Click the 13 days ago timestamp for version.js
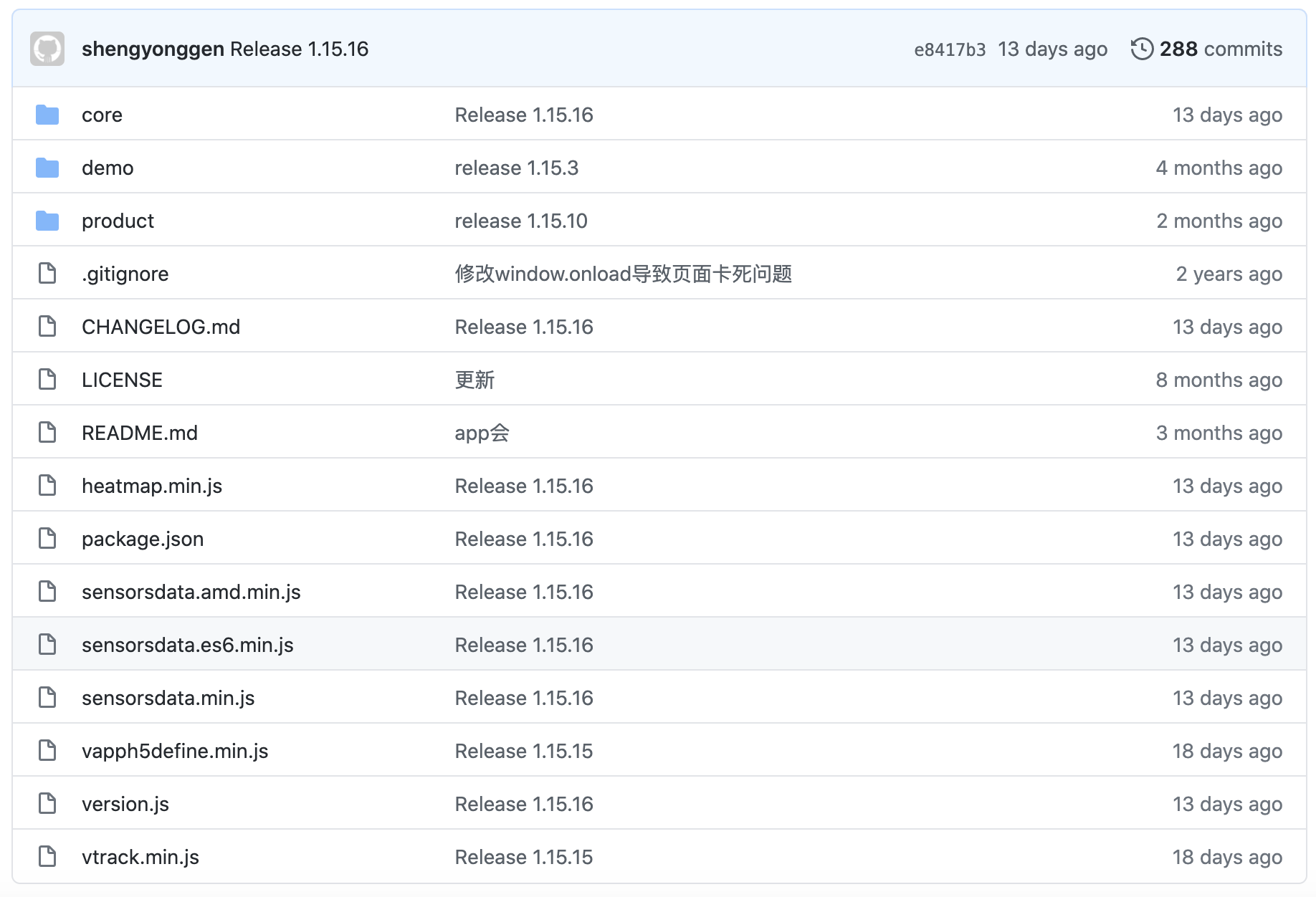The image size is (1316, 897). (1227, 803)
